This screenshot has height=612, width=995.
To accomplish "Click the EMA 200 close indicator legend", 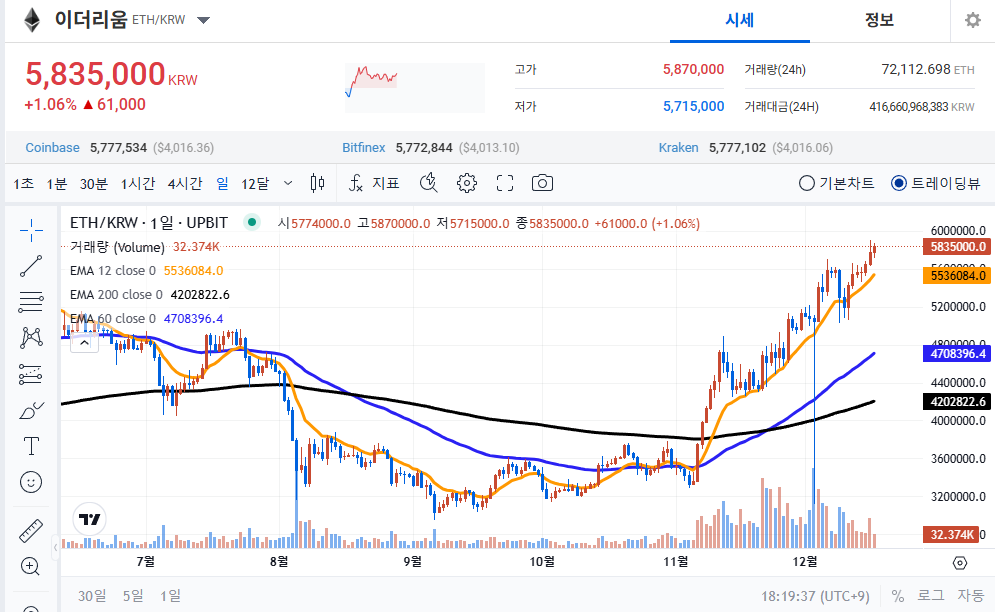I will coord(150,295).
